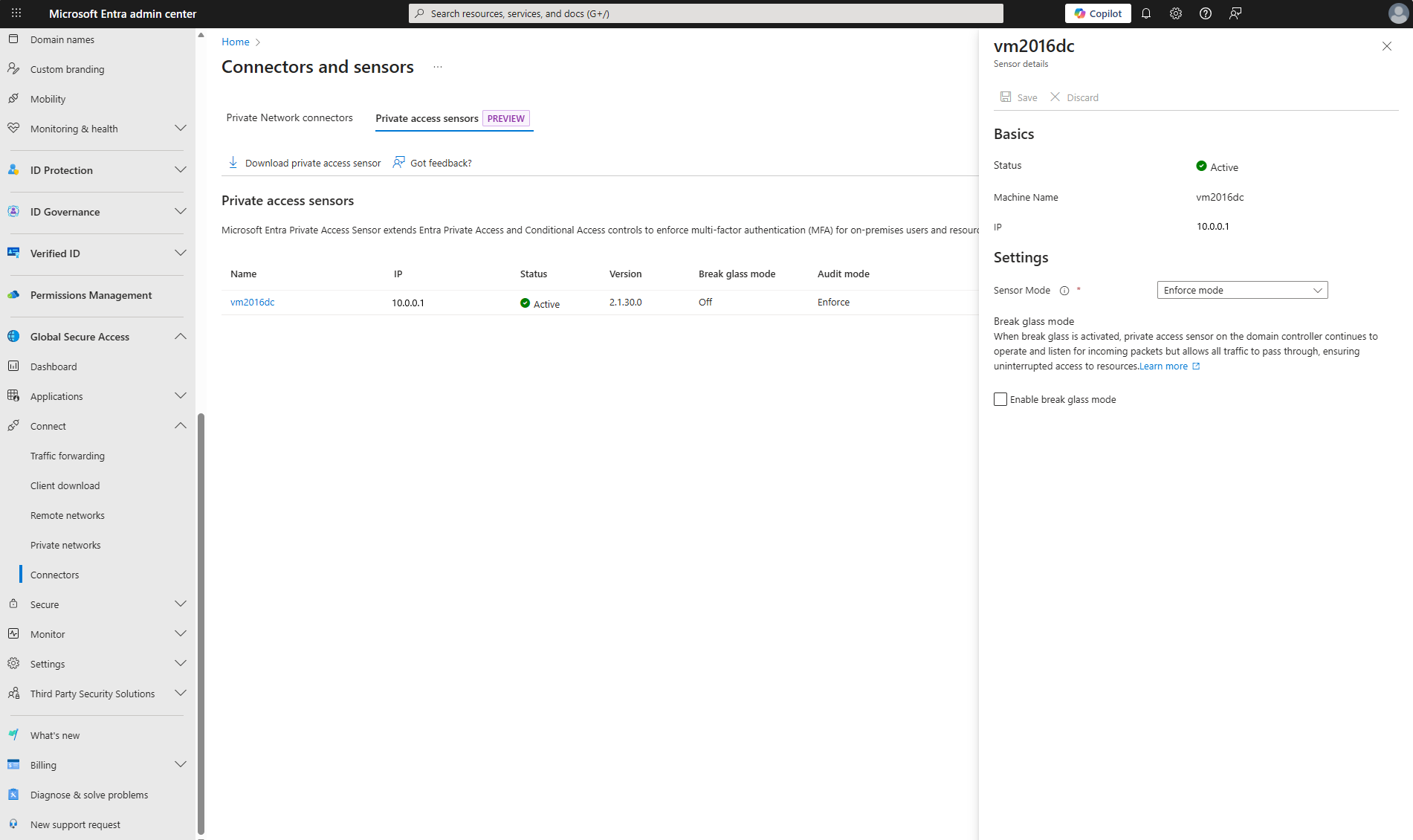Click the Applications grid icon
The image size is (1413, 840).
13,395
